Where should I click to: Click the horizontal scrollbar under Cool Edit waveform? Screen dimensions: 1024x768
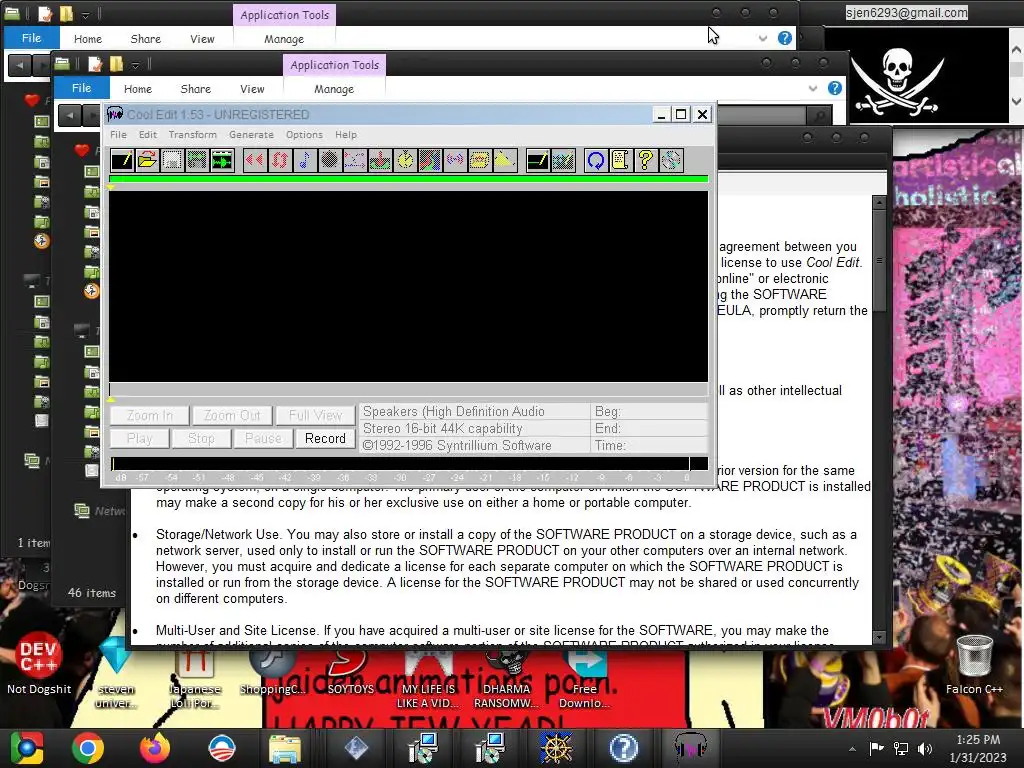[408, 389]
